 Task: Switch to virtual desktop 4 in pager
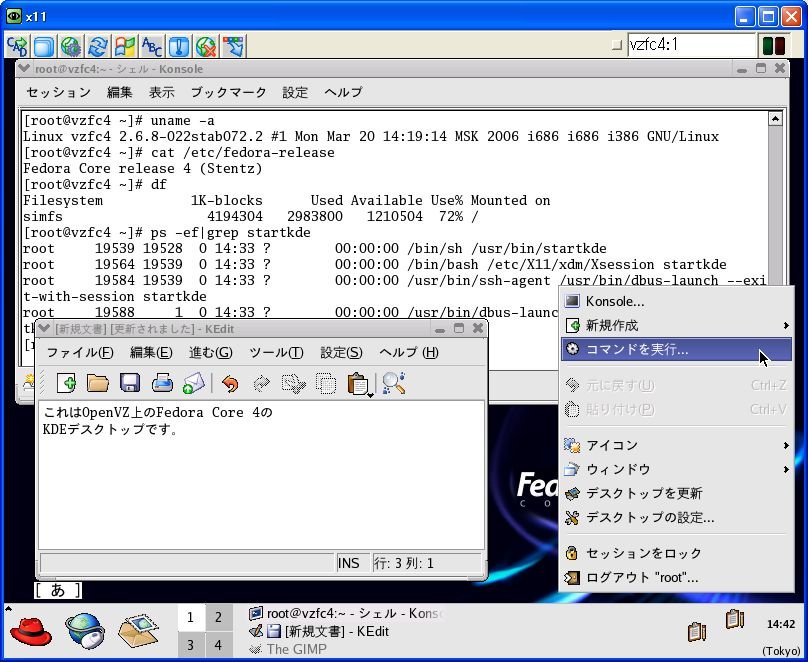click(218, 645)
